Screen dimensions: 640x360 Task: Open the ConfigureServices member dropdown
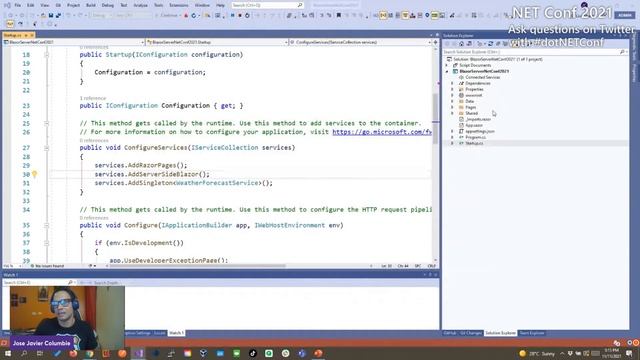tap(361, 42)
